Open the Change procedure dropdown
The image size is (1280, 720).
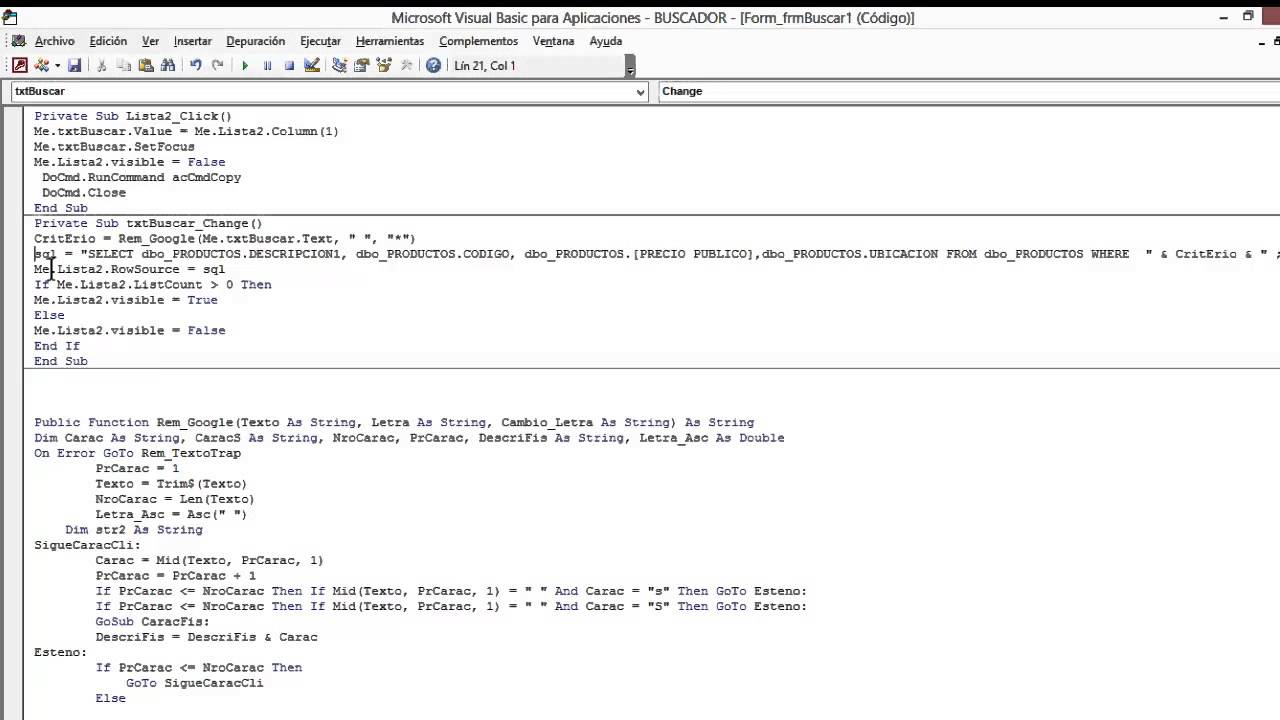pyautogui.click(x=969, y=91)
